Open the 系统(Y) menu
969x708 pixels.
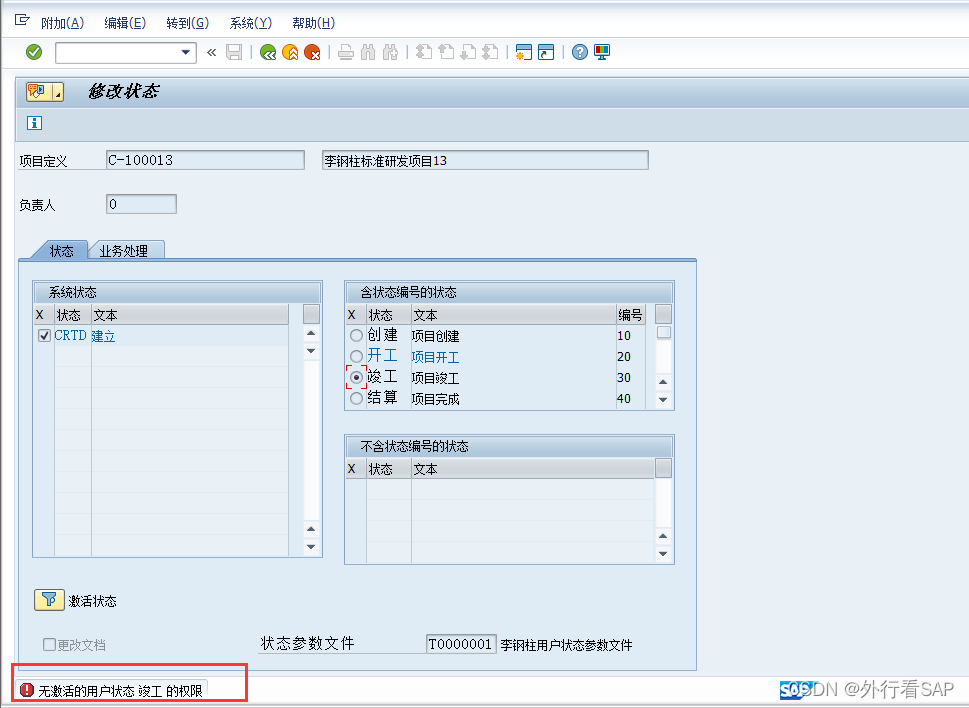click(250, 23)
